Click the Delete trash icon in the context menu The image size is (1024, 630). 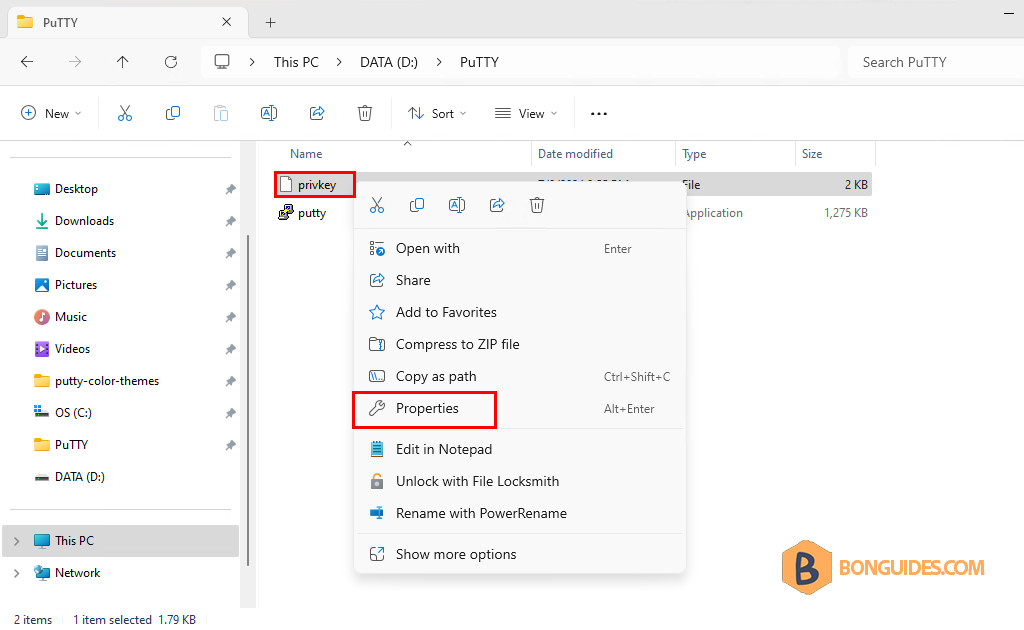537,206
